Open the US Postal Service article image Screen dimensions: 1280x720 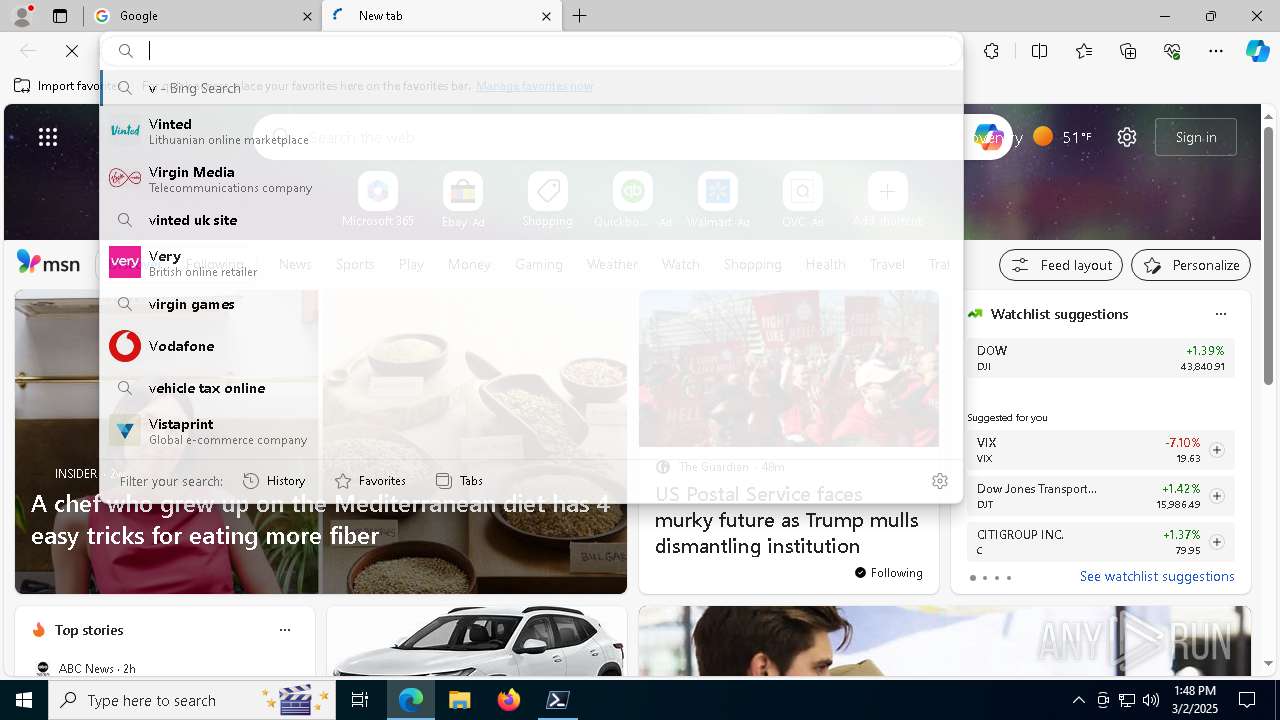789,368
